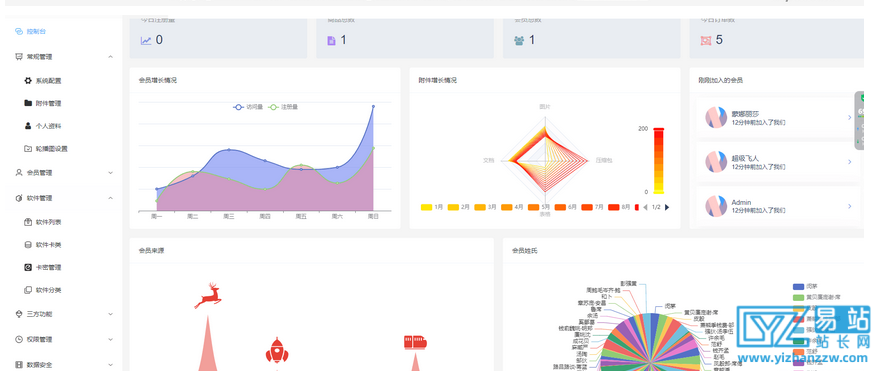
Task: Toggle the 1月 radar legend item
Action: click(x=432, y=207)
